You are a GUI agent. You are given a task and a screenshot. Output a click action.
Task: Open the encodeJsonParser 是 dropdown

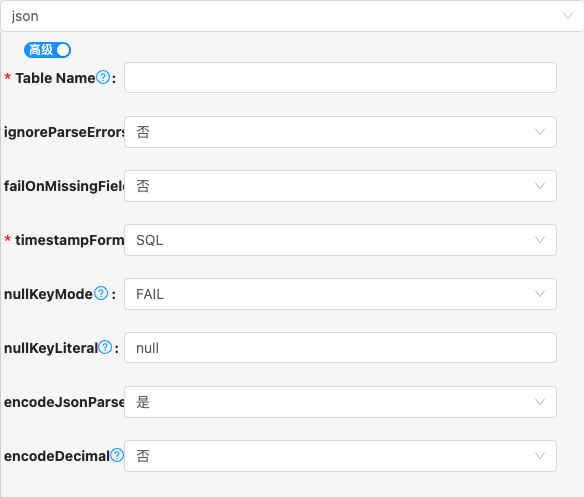click(x=340, y=402)
